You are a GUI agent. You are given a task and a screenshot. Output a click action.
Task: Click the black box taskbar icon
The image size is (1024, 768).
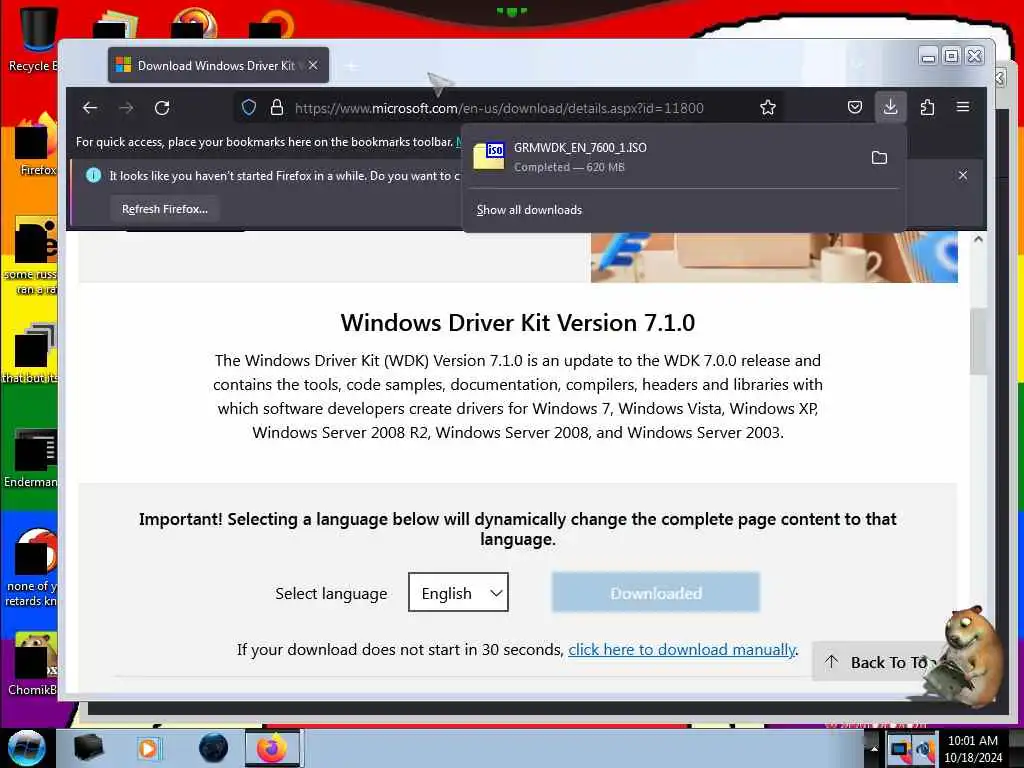tap(88, 748)
